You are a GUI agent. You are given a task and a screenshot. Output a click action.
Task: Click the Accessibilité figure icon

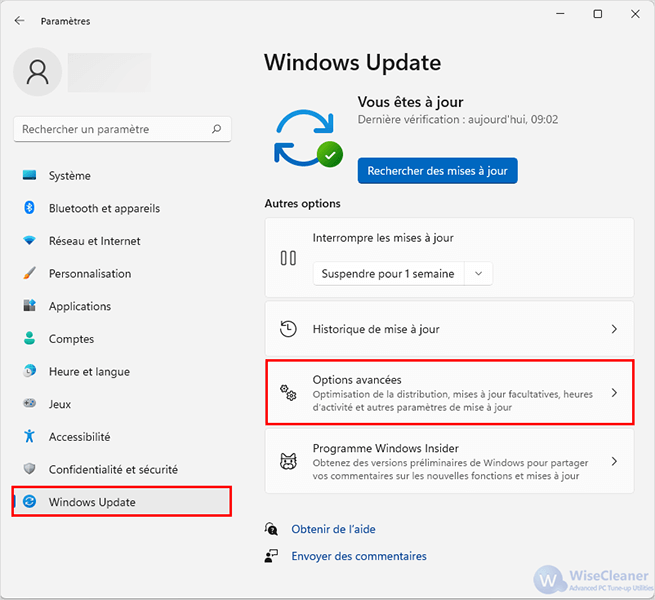coord(29,436)
